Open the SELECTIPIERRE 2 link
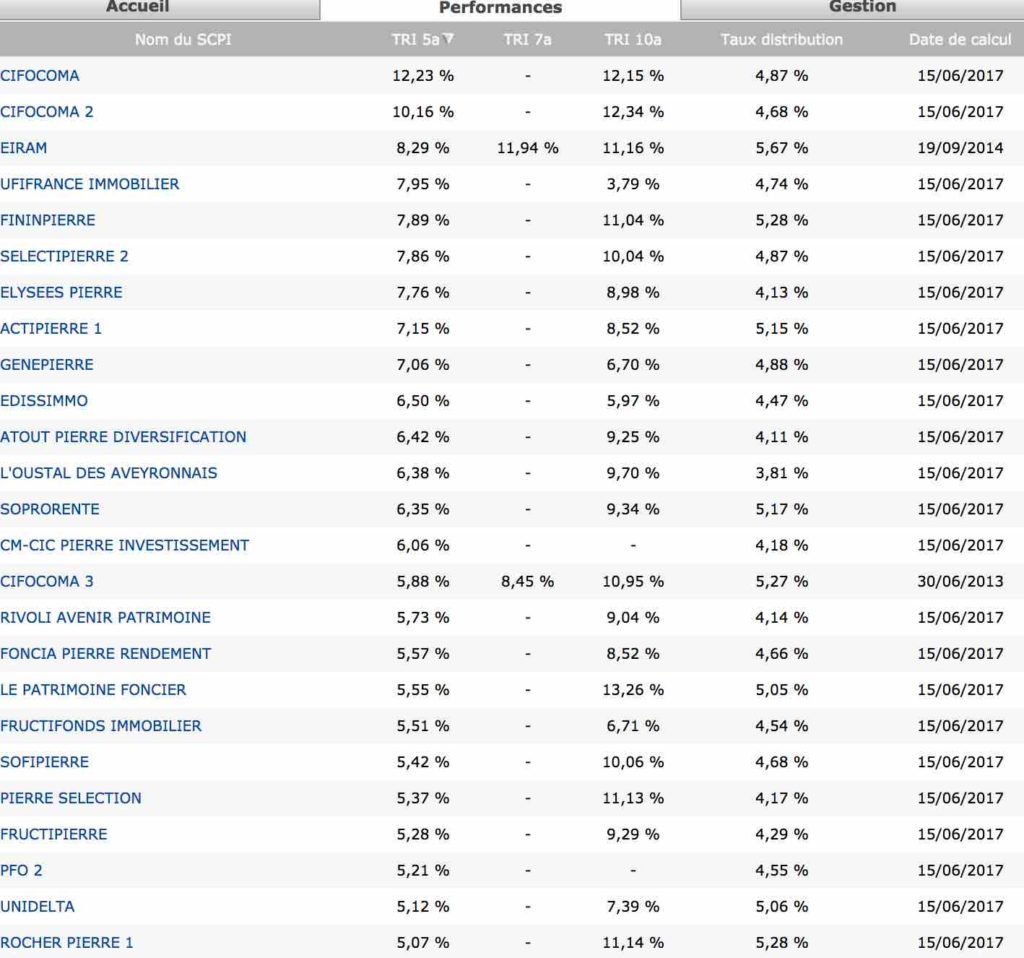The image size is (1024, 958). (x=64, y=256)
